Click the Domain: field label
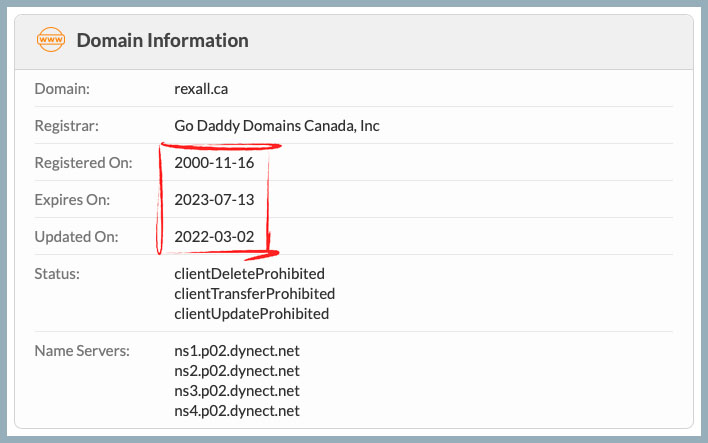 62,89
